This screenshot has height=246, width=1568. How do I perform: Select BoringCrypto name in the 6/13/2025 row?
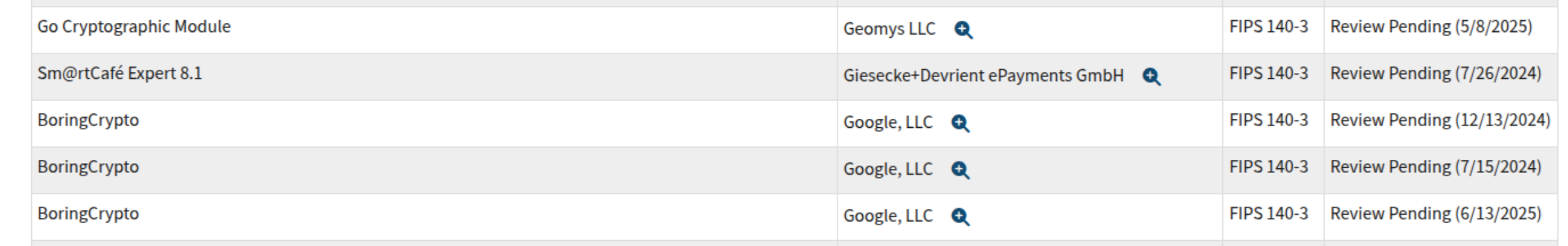(88, 214)
